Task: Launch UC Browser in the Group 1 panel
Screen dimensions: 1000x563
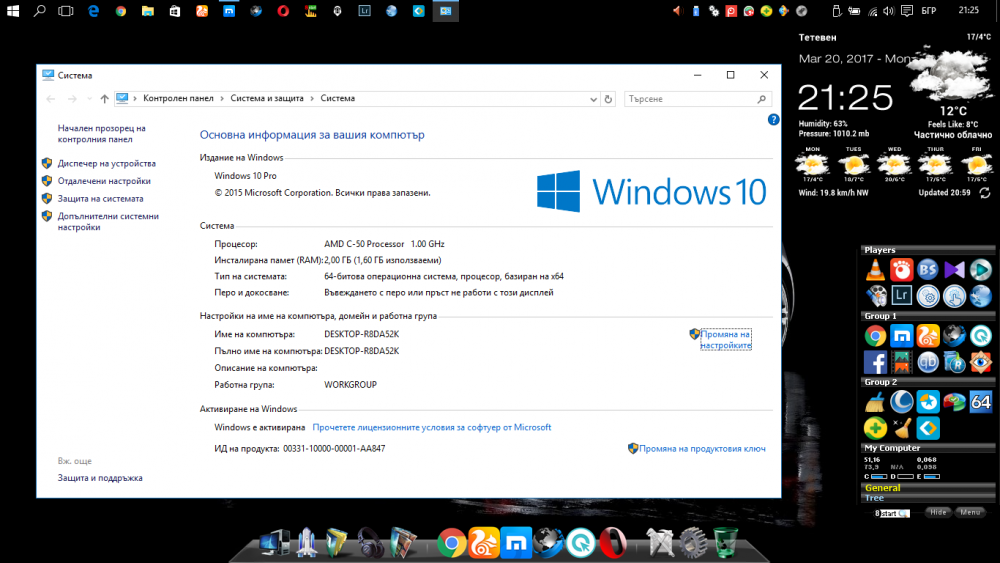Action: pyautogui.click(x=928, y=336)
